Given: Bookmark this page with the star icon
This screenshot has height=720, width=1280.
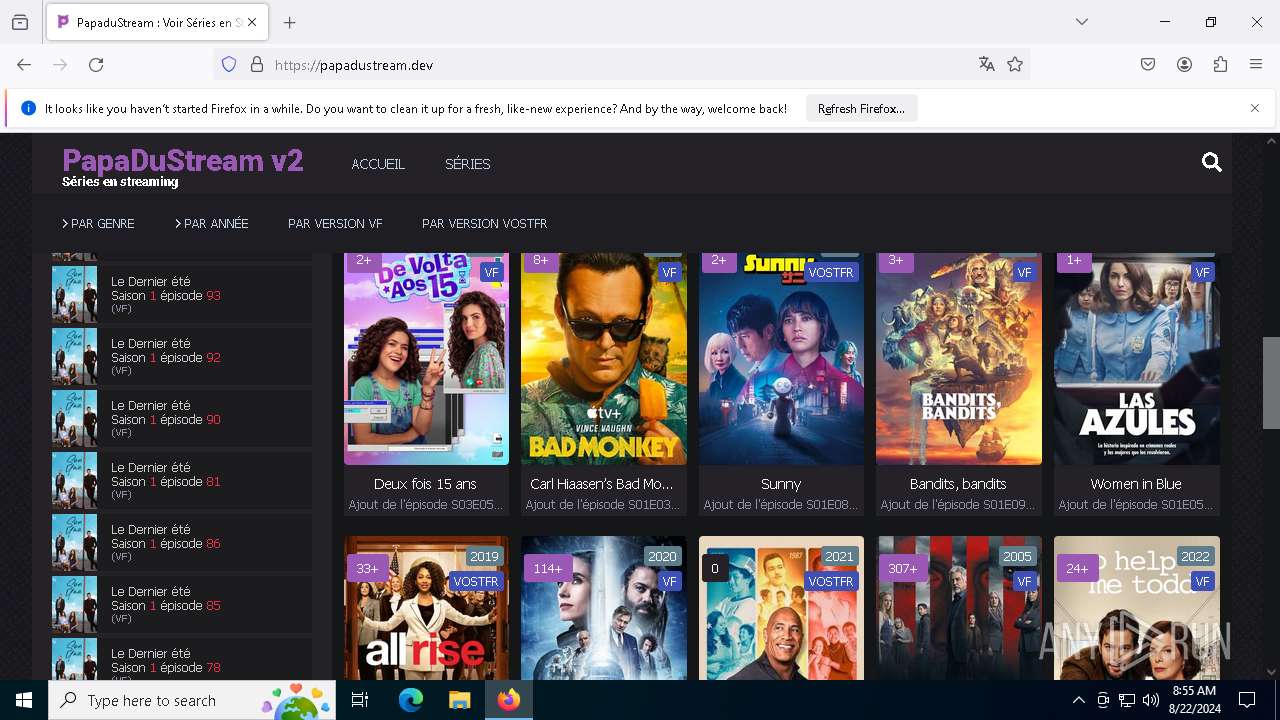Looking at the screenshot, I should coord(1015,65).
